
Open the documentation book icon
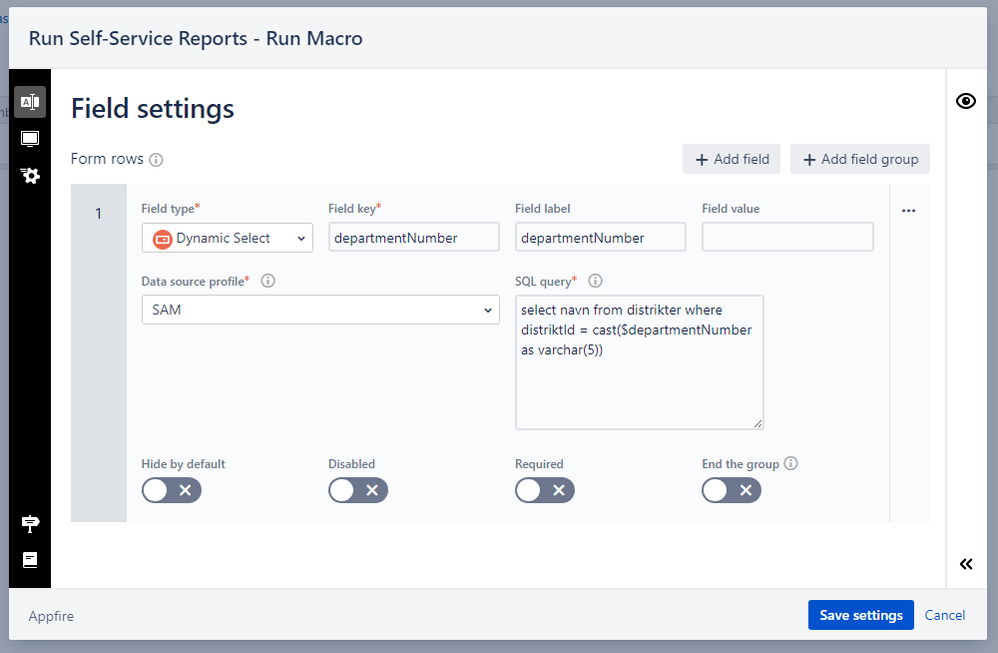point(30,560)
